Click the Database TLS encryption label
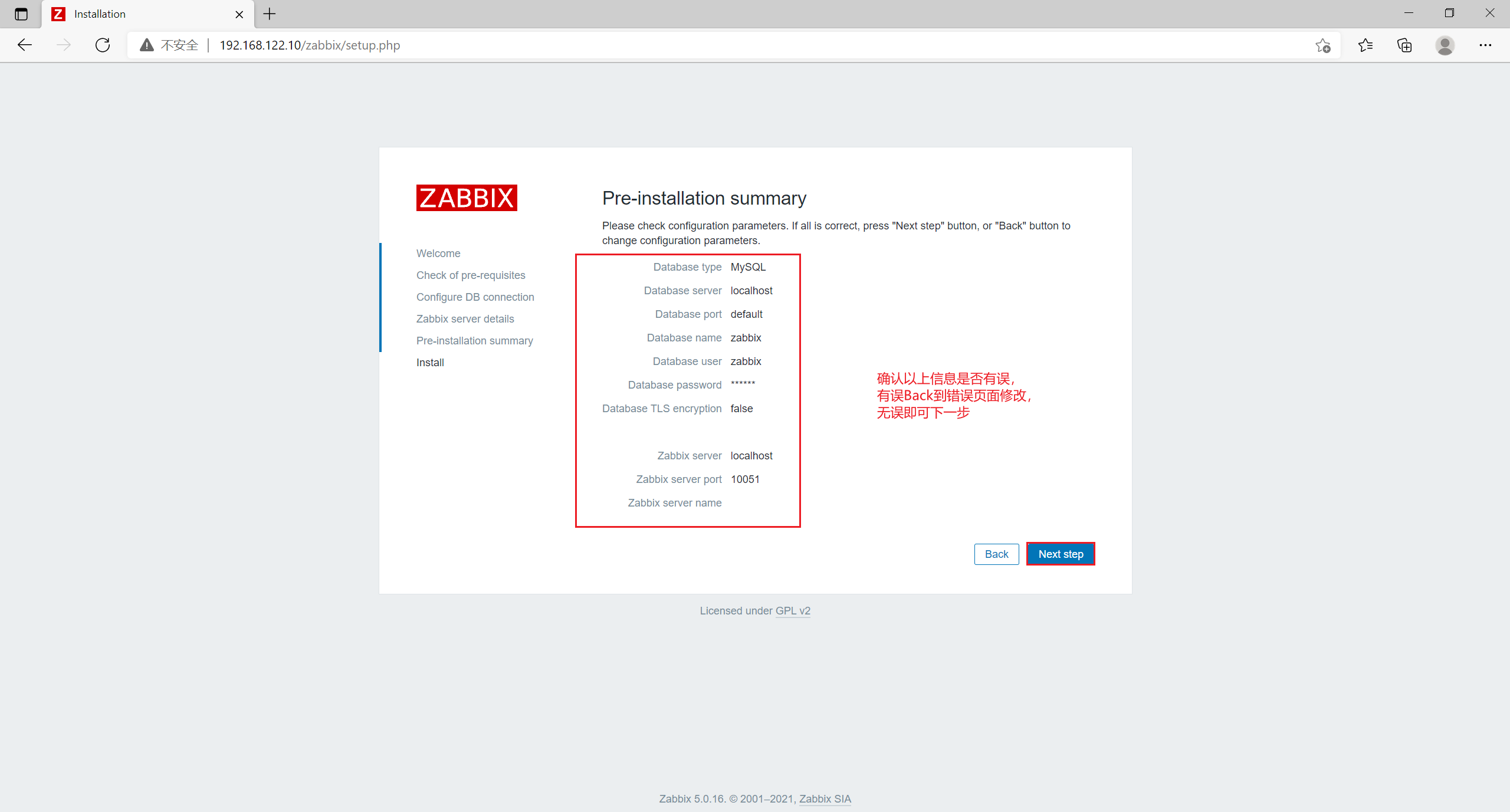The image size is (1510, 812). (x=662, y=409)
